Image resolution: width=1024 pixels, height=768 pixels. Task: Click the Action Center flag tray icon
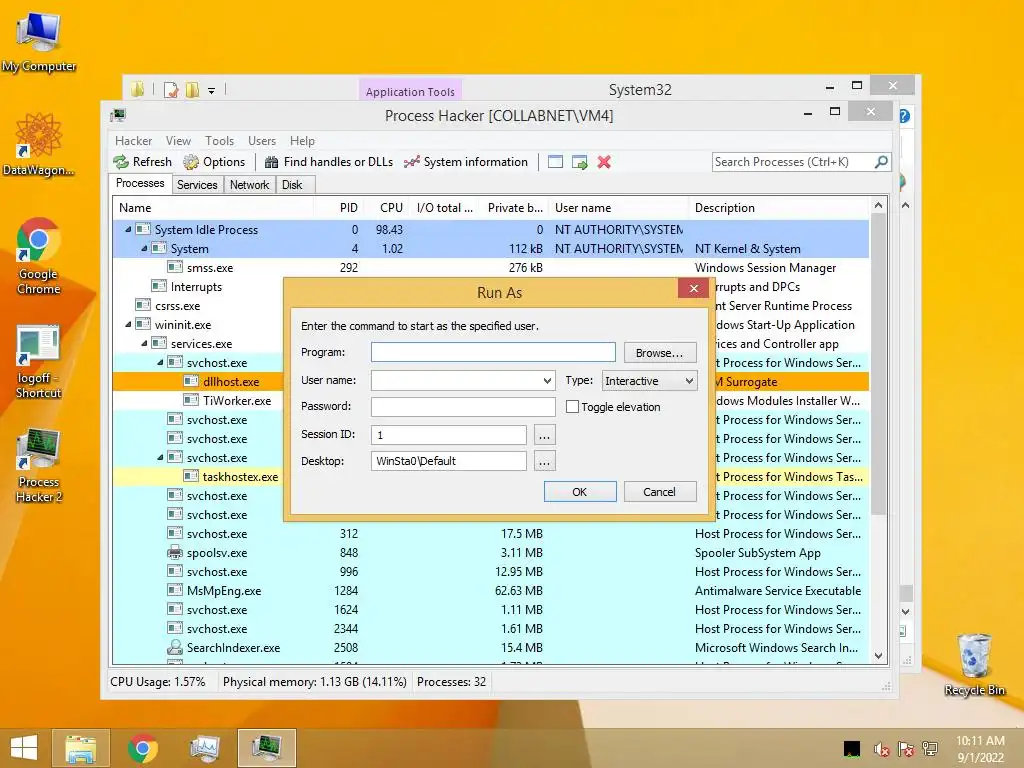click(x=906, y=749)
